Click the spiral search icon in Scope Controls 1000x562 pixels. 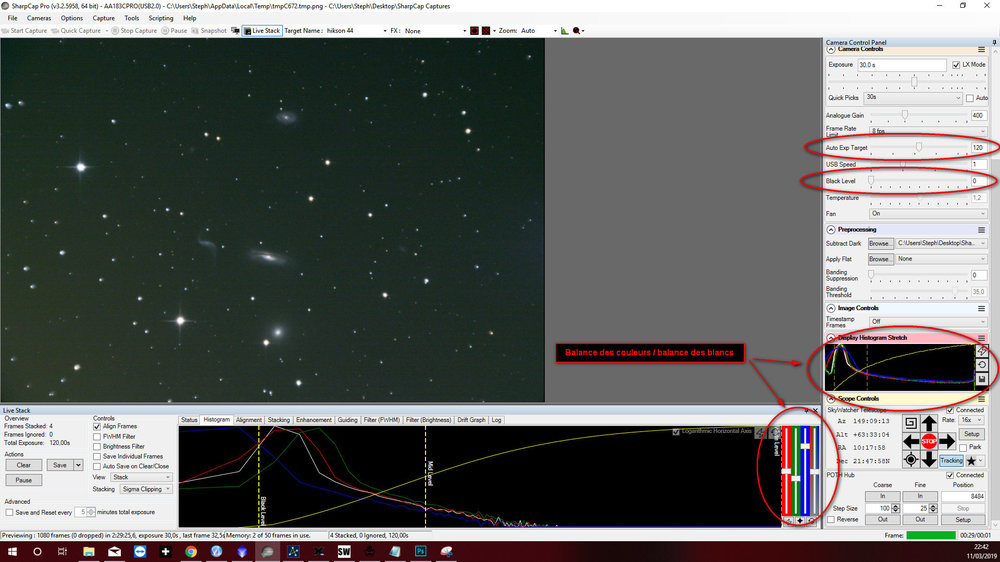click(x=911, y=423)
